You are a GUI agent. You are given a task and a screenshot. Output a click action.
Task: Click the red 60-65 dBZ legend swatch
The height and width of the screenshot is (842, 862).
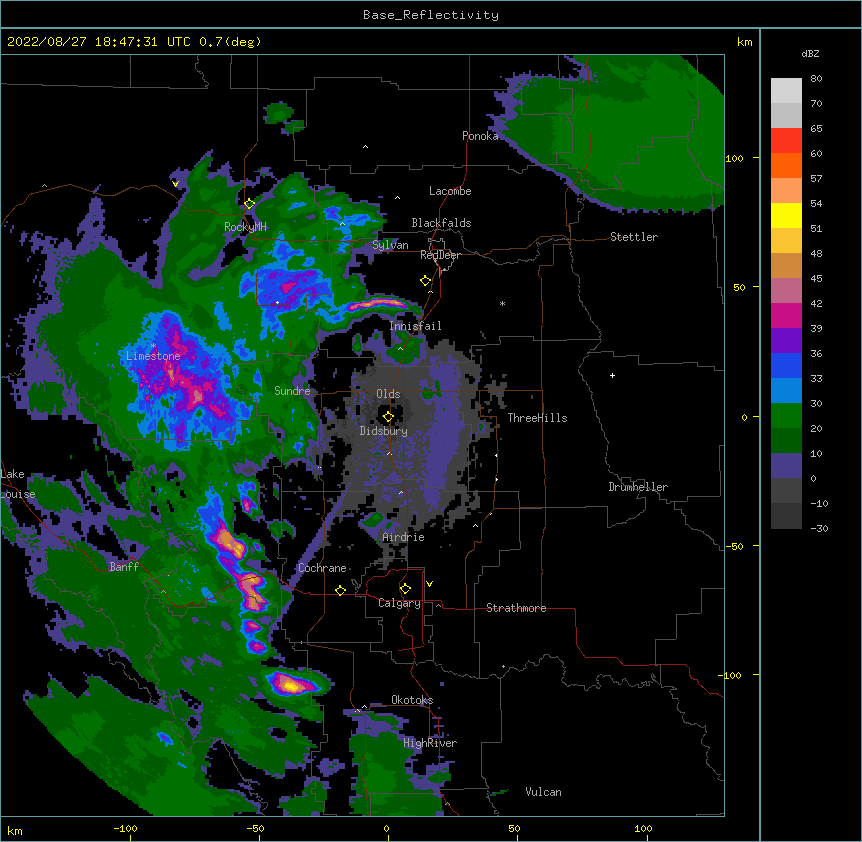click(786, 140)
